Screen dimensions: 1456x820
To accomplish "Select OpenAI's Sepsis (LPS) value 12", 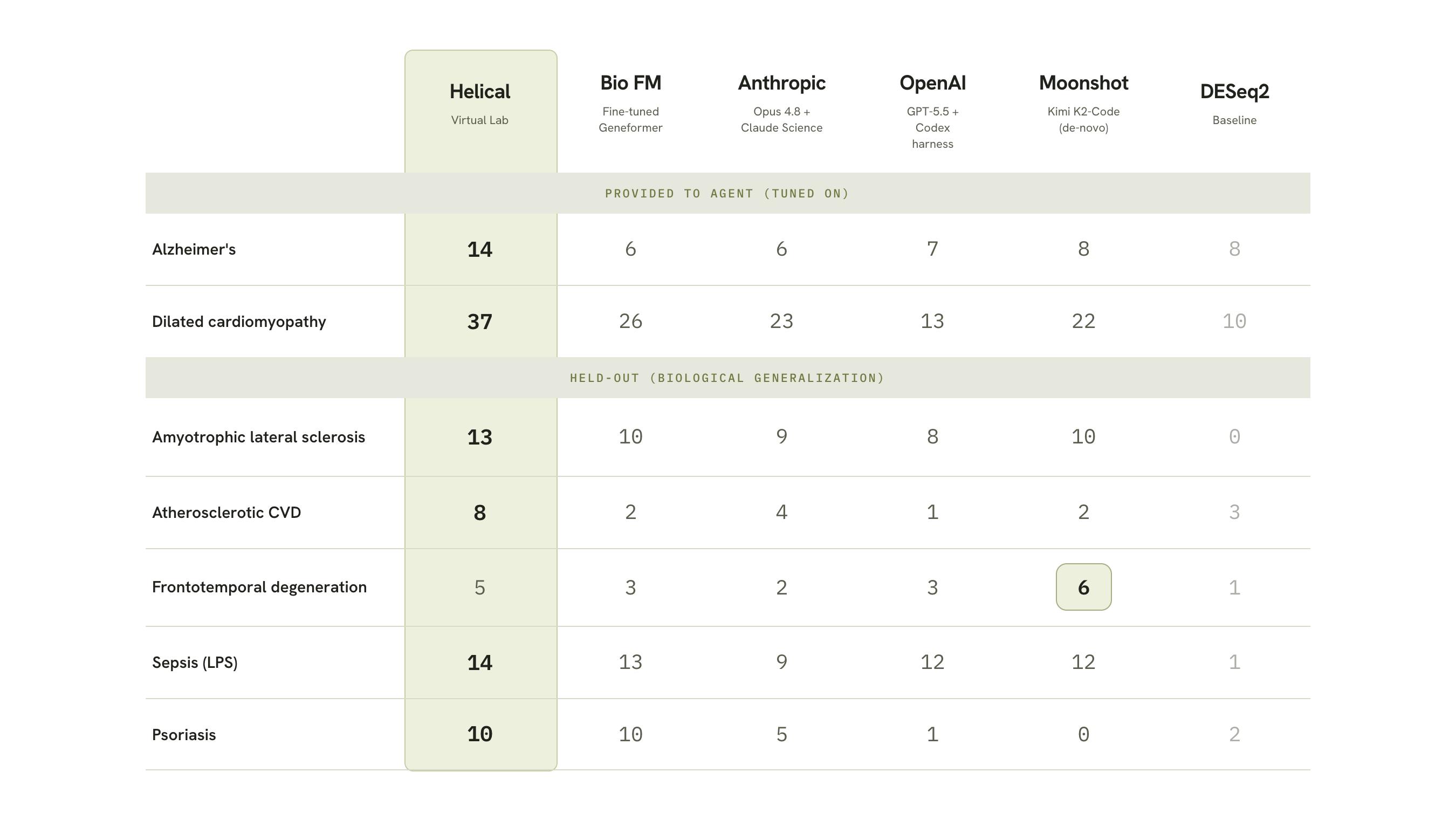I will 932,662.
